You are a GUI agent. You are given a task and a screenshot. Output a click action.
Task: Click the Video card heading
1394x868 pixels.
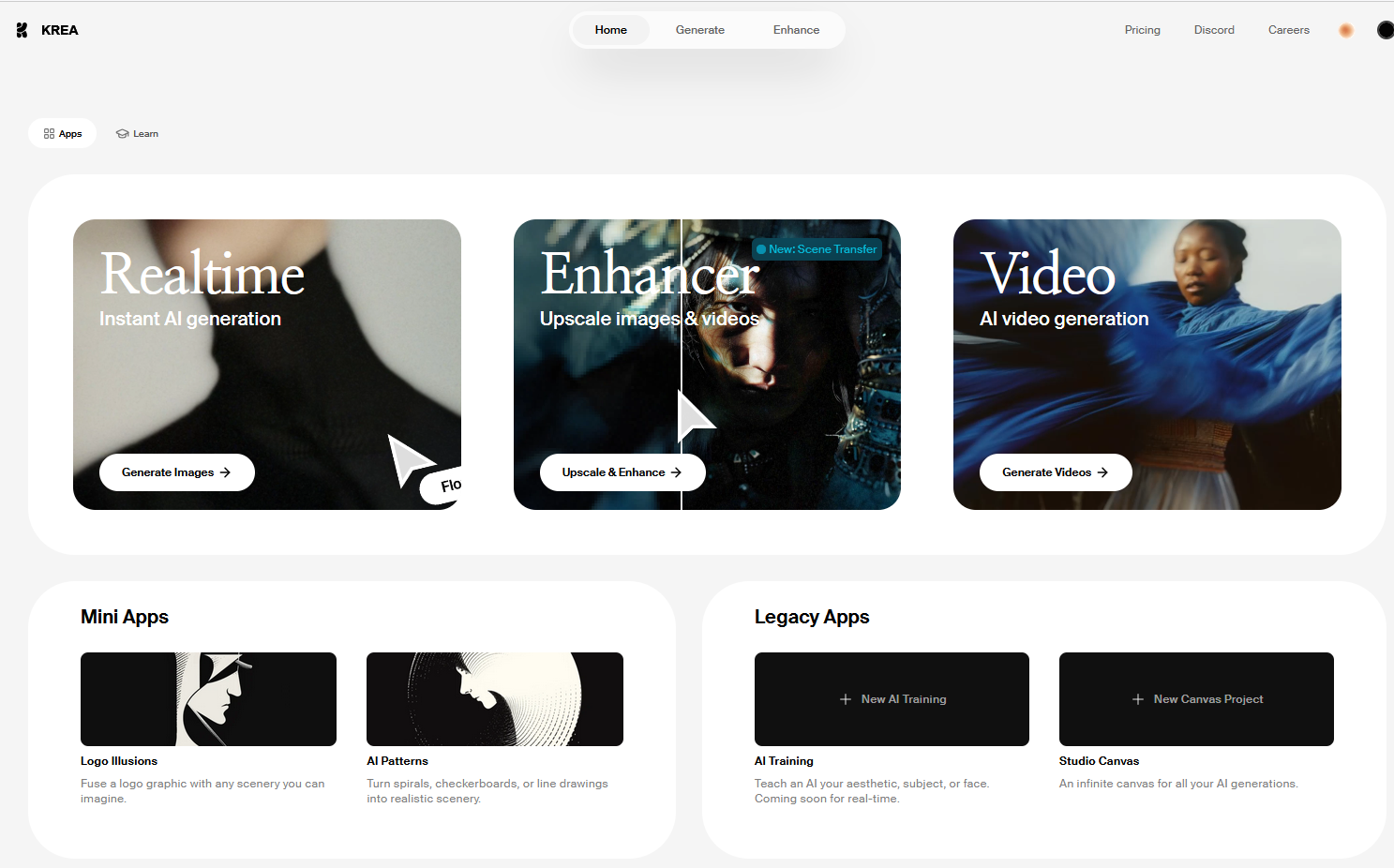(1048, 274)
